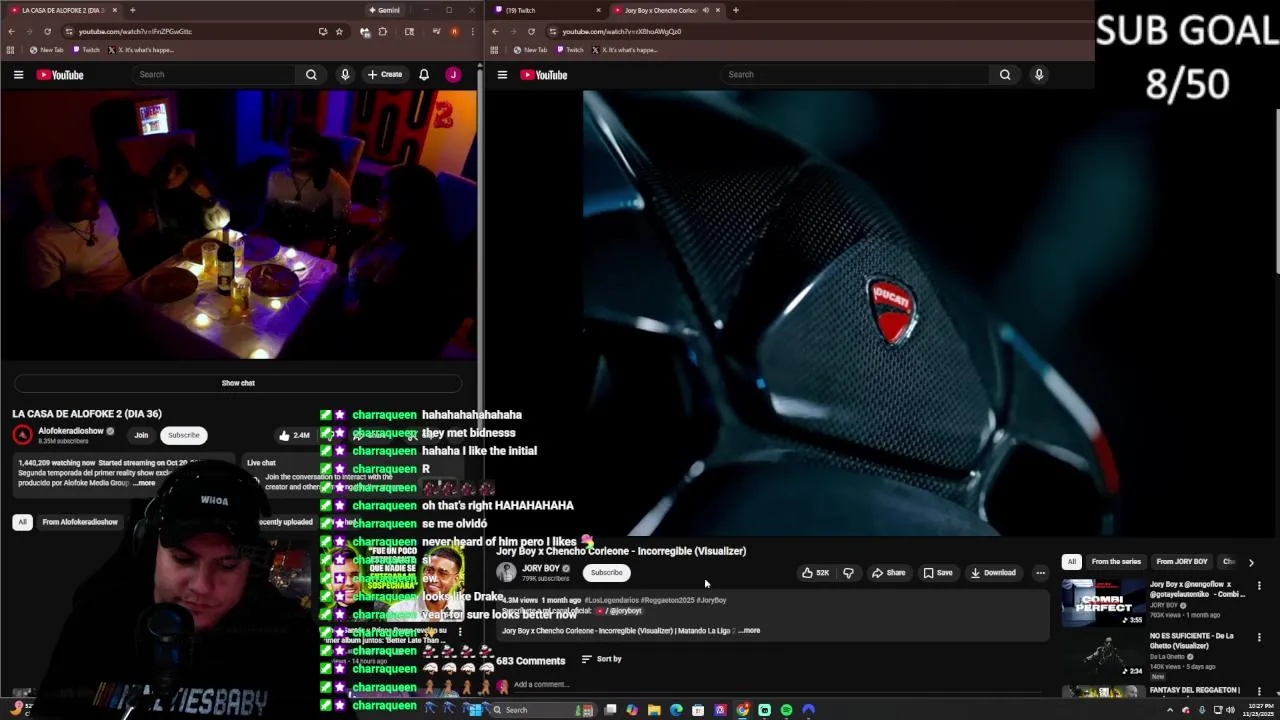The image size is (1280, 720).
Task: Join Alofokeradioshow channel membership
Action: [x=141, y=435]
